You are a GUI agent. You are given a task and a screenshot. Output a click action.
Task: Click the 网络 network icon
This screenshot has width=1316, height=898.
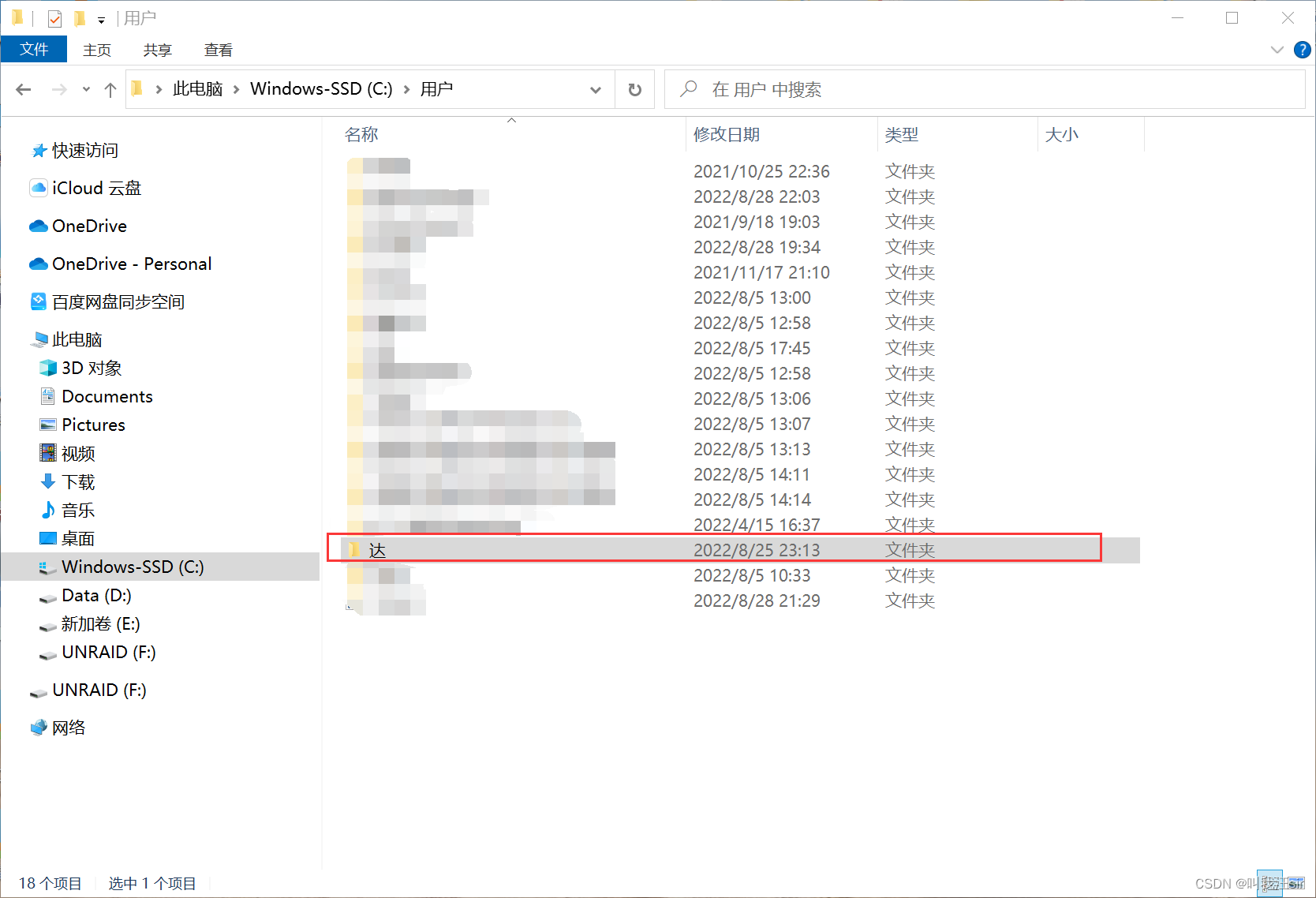point(39,728)
